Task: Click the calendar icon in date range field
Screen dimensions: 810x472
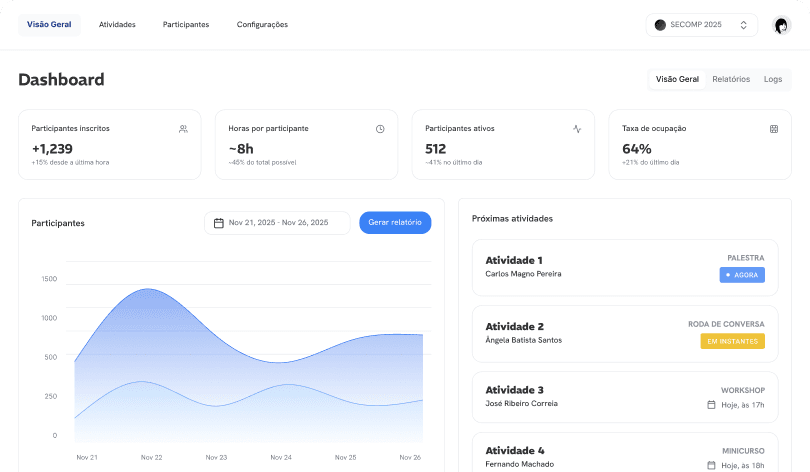Action: point(219,223)
